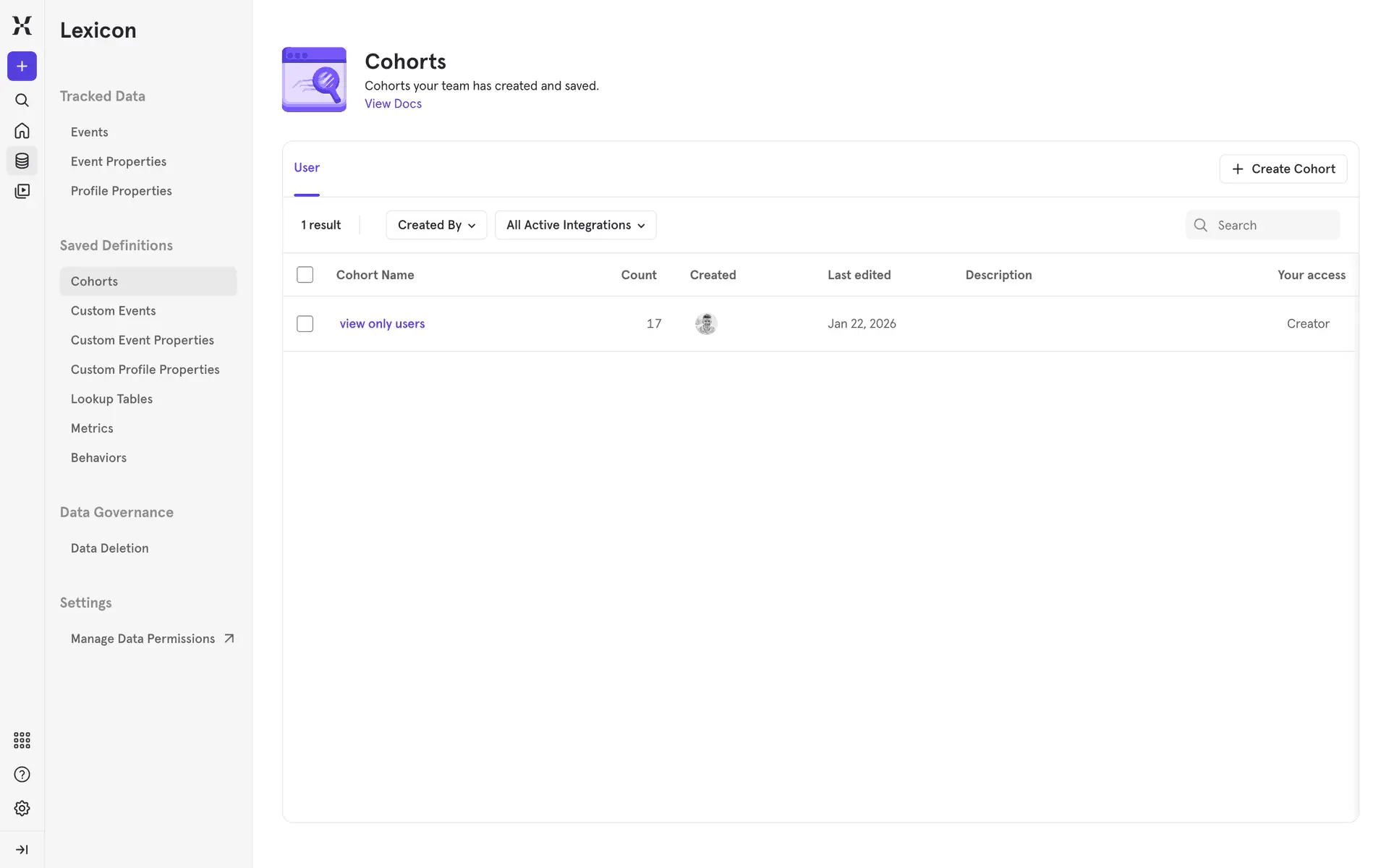1389x868 pixels.
Task: Open All Active Integrations dropdown
Action: (x=575, y=225)
